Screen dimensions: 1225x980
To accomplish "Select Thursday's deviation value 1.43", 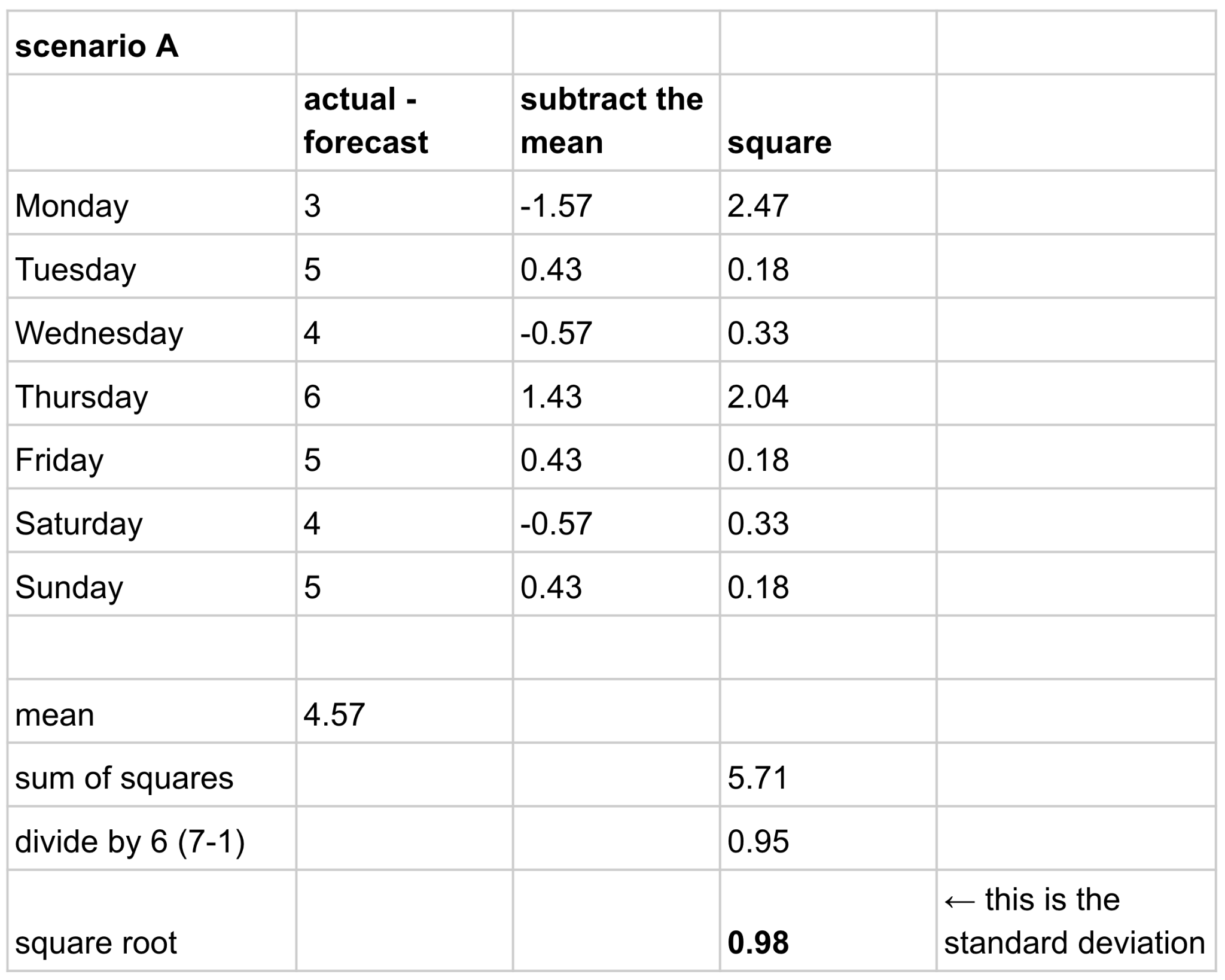I will (x=551, y=396).
